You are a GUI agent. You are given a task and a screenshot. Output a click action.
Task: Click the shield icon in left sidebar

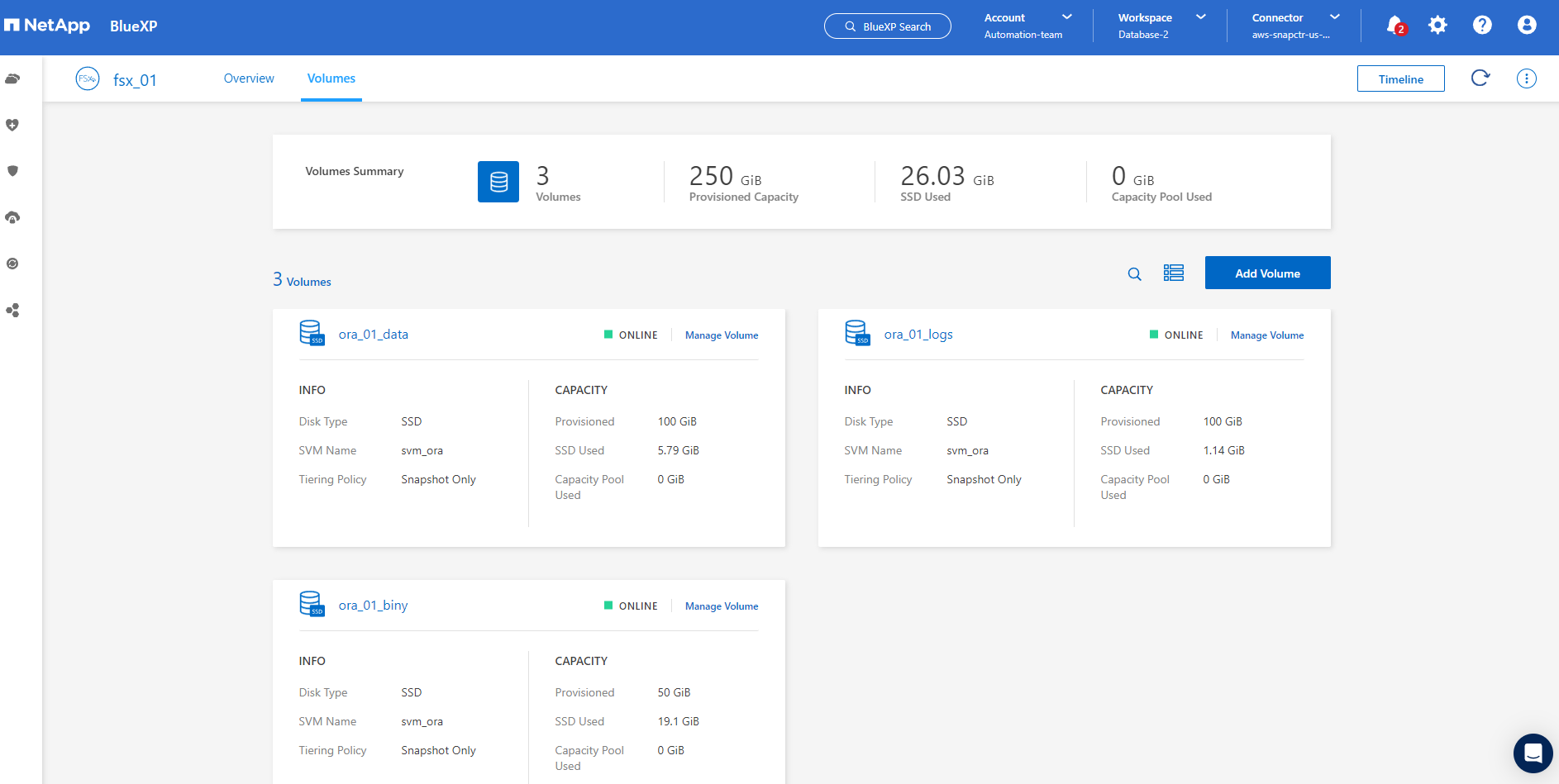click(12, 171)
